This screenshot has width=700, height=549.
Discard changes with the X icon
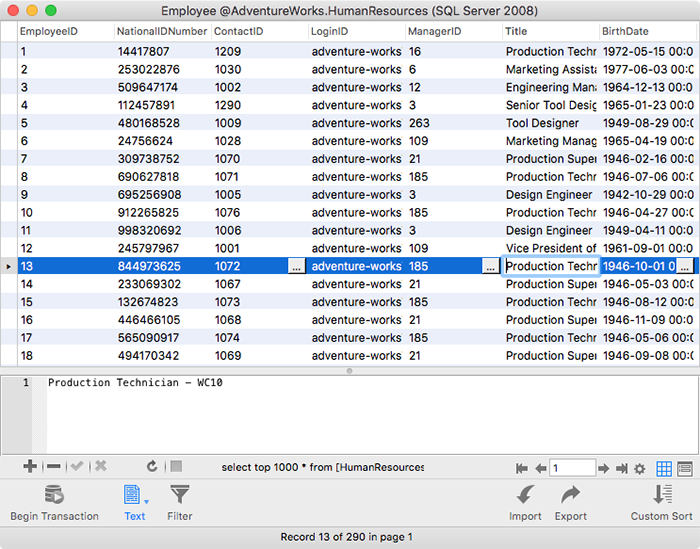[101, 467]
